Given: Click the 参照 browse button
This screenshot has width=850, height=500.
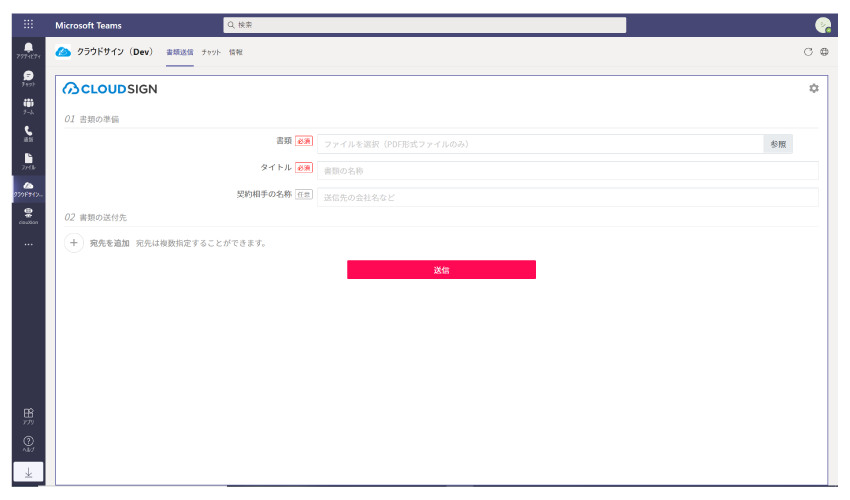Looking at the screenshot, I should click(x=778, y=144).
